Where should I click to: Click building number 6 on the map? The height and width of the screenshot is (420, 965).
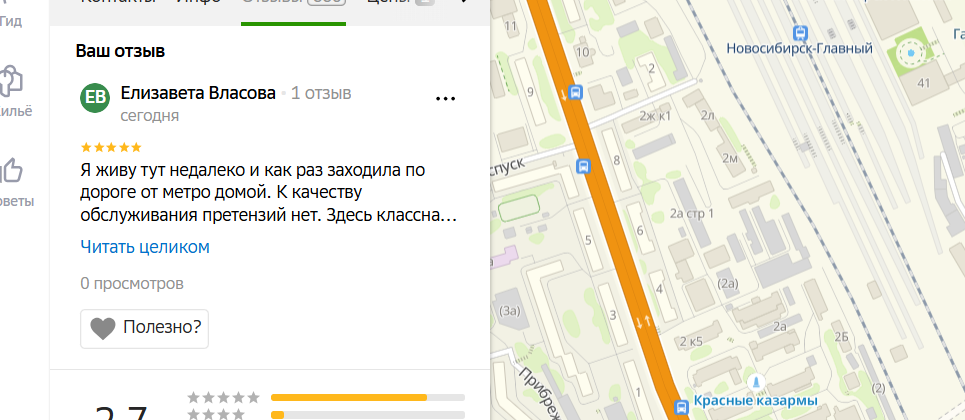point(639,230)
